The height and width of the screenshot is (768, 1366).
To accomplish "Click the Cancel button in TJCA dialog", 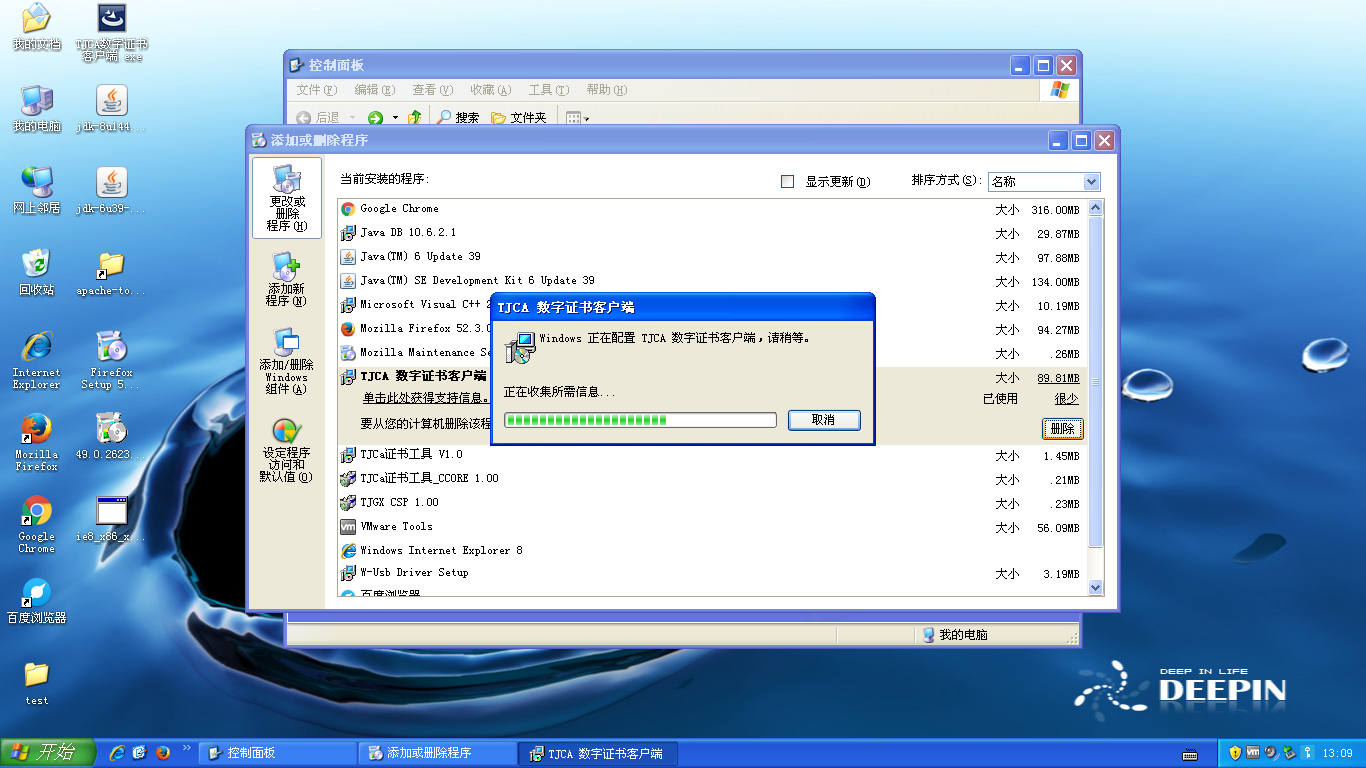I will tap(824, 420).
